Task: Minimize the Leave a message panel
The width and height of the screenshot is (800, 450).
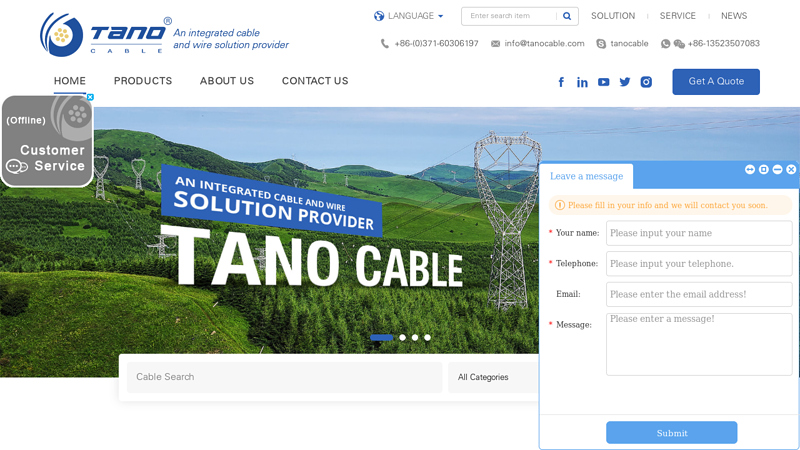Action: pos(777,169)
